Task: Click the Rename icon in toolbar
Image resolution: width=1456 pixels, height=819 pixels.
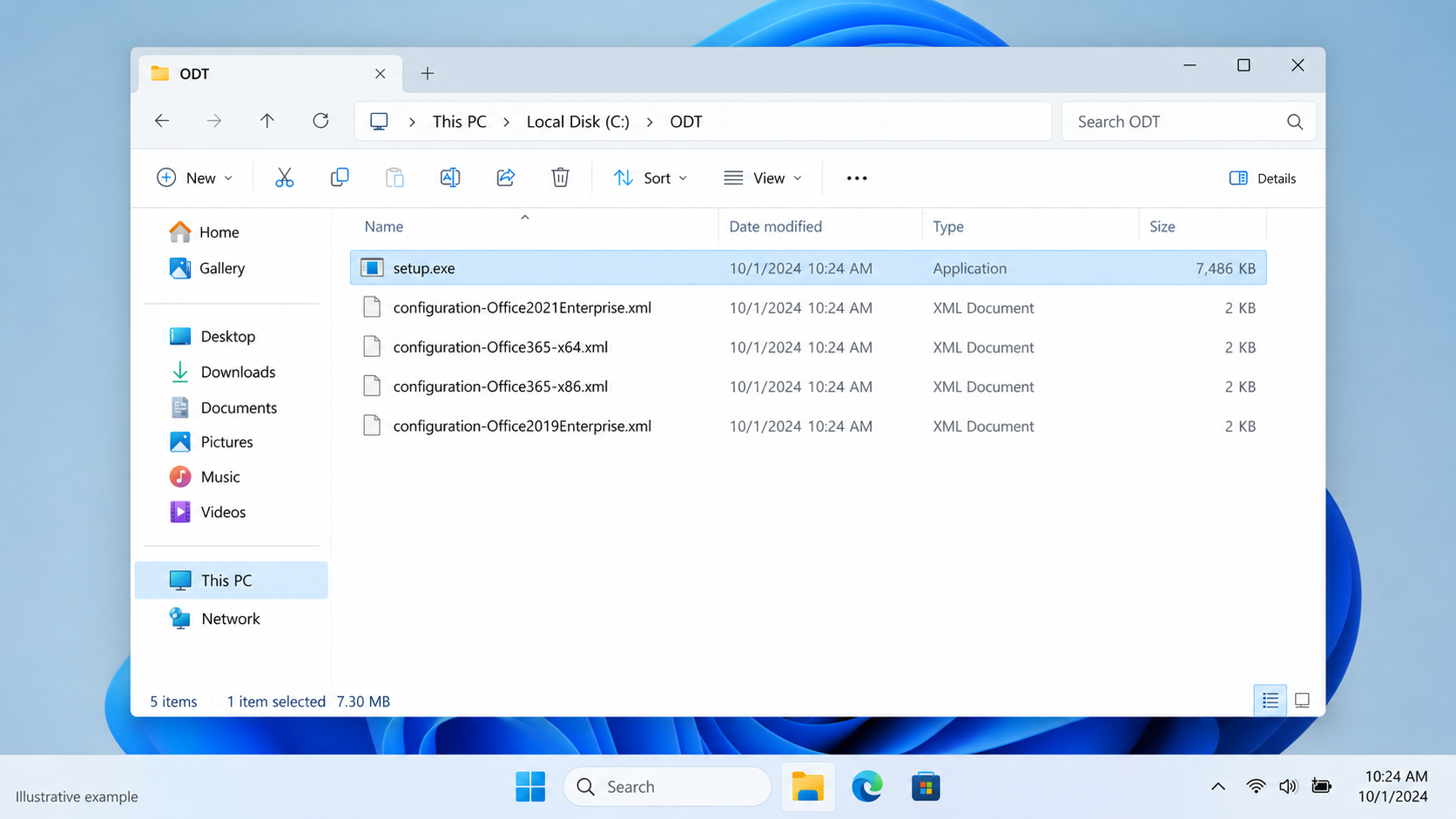Action: coord(450,178)
